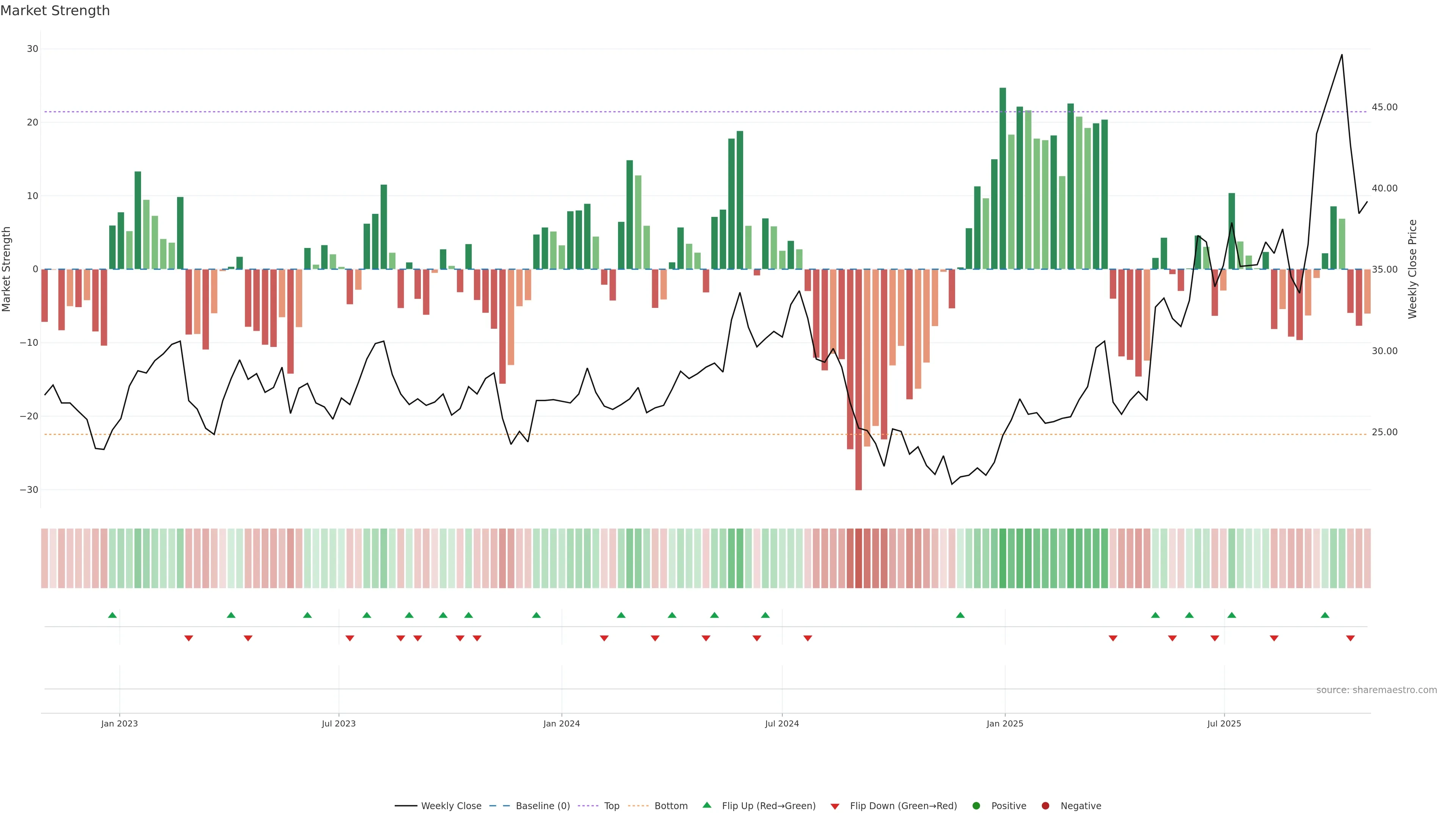1456x819 pixels.
Task: Click the Jul 2025 axis label
Action: click(1224, 723)
